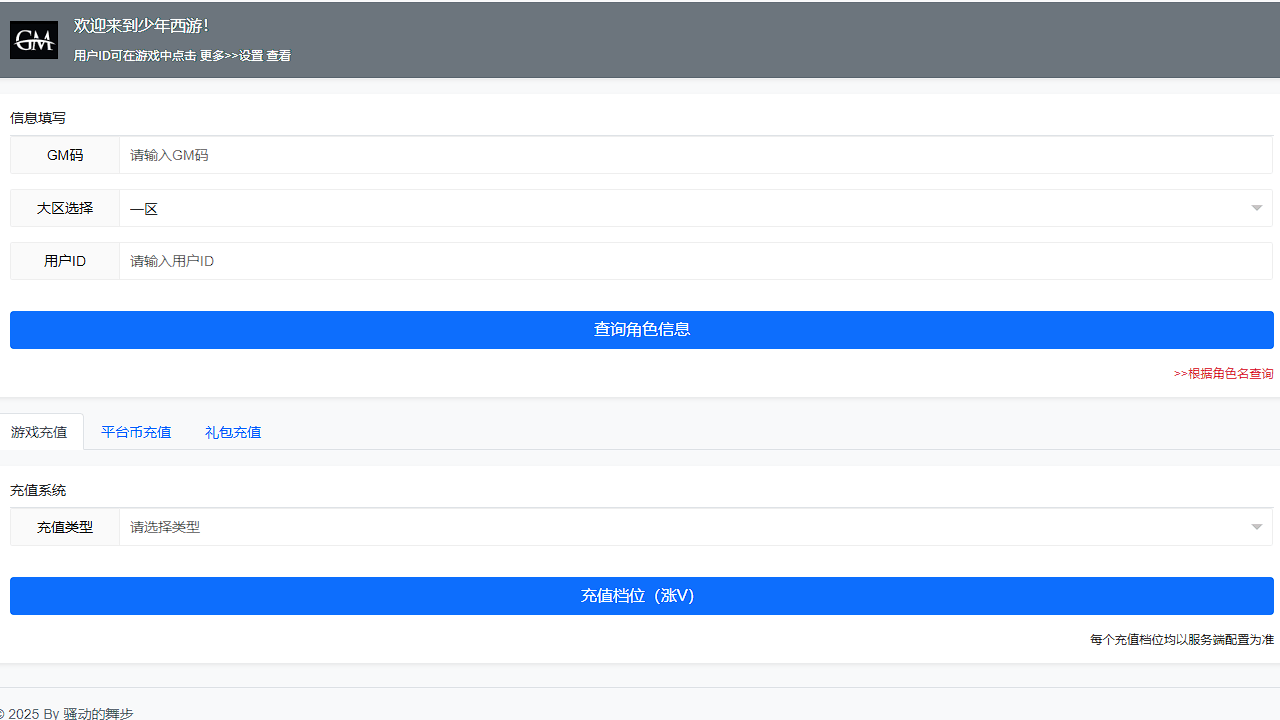Switch to the 平台币充值 tab
1280x720 pixels.
pos(136,432)
